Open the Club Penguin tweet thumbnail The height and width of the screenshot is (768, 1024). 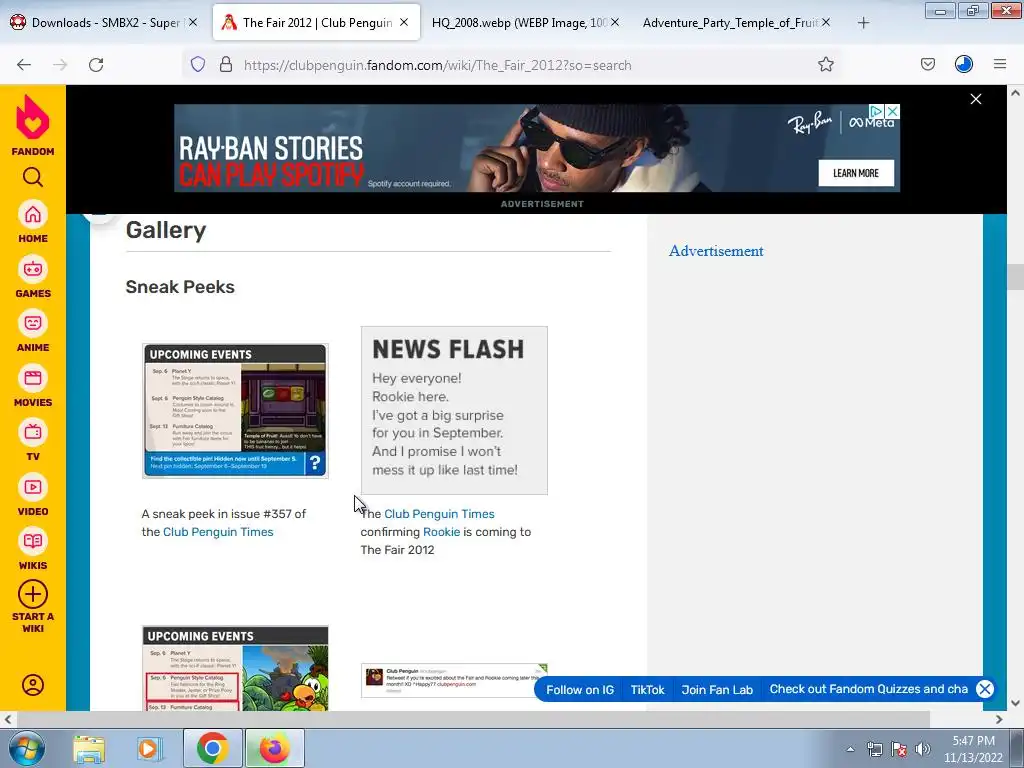pyautogui.click(x=454, y=680)
